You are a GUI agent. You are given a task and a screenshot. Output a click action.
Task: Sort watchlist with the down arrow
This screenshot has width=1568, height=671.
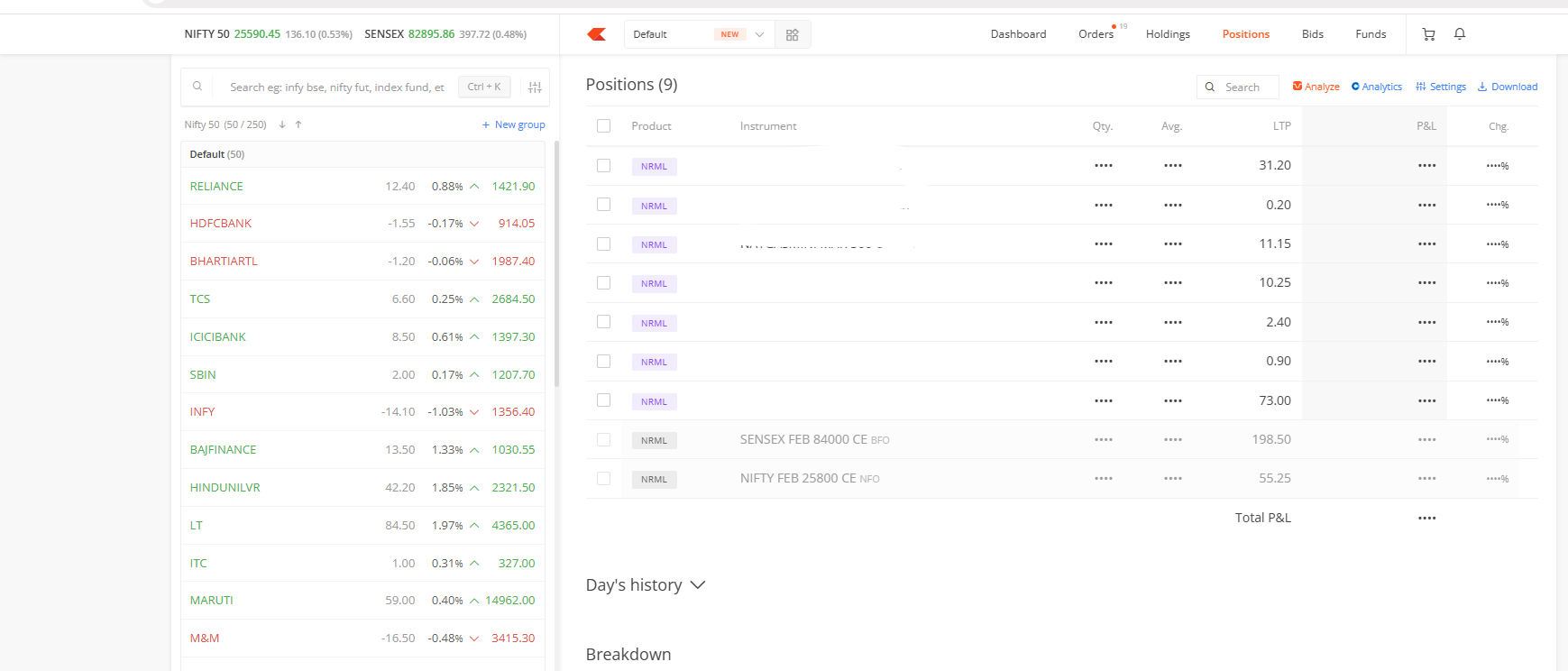[282, 124]
